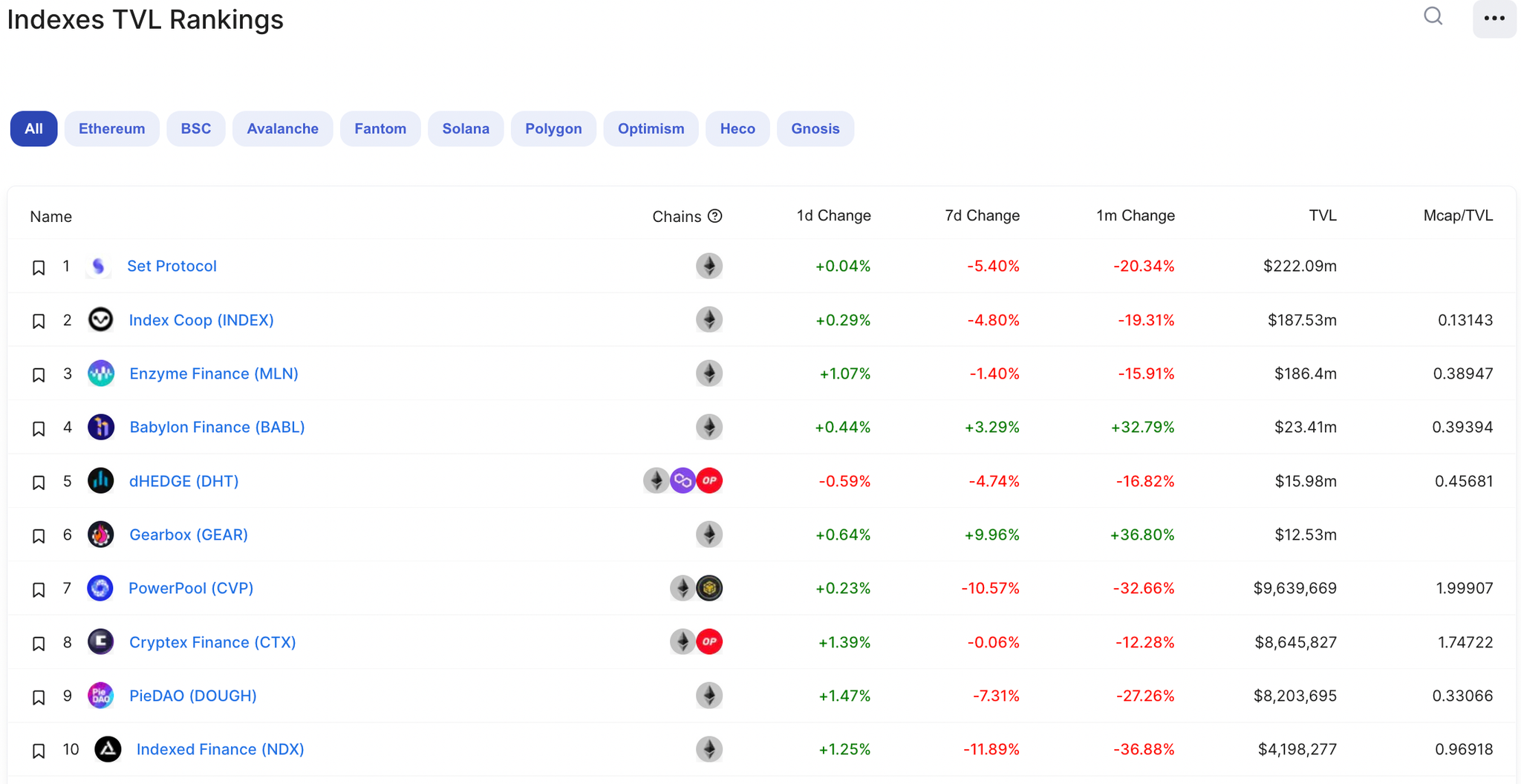Image resolution: width=1521 pixels, height=784 pixels.
Task: Open the search magnifier icon
Action: (x=1433, y=16)
